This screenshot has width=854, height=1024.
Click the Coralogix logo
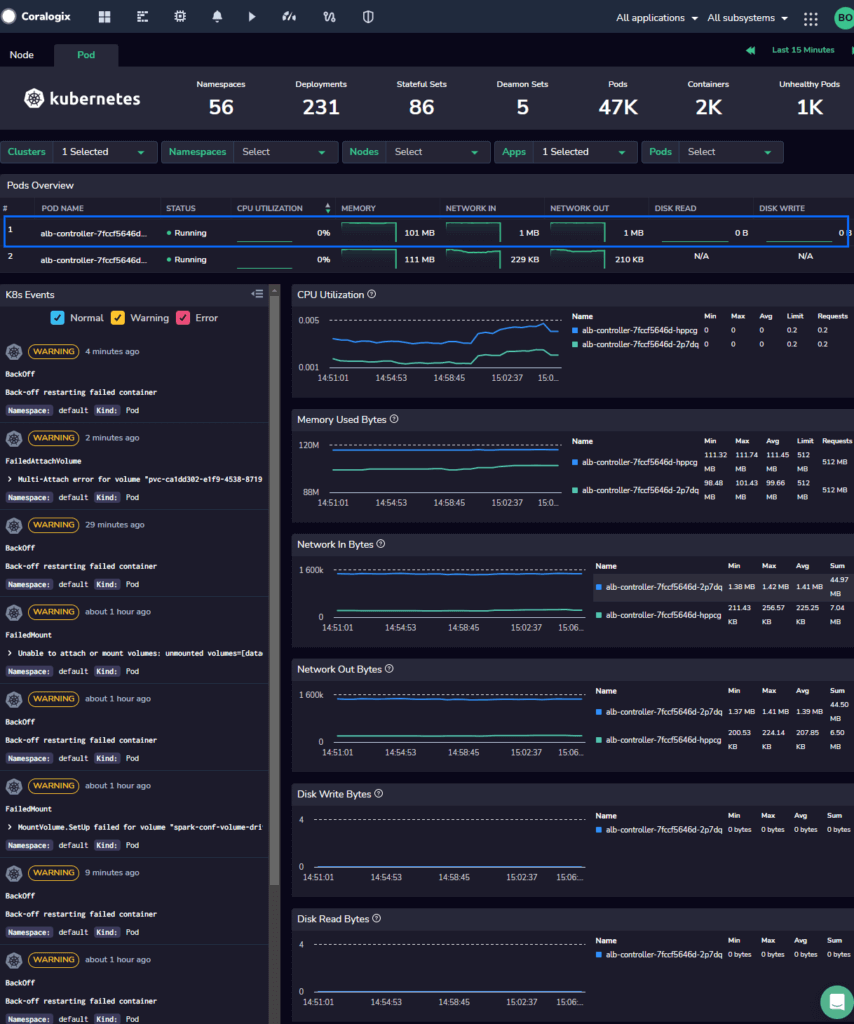click(36, 16)
